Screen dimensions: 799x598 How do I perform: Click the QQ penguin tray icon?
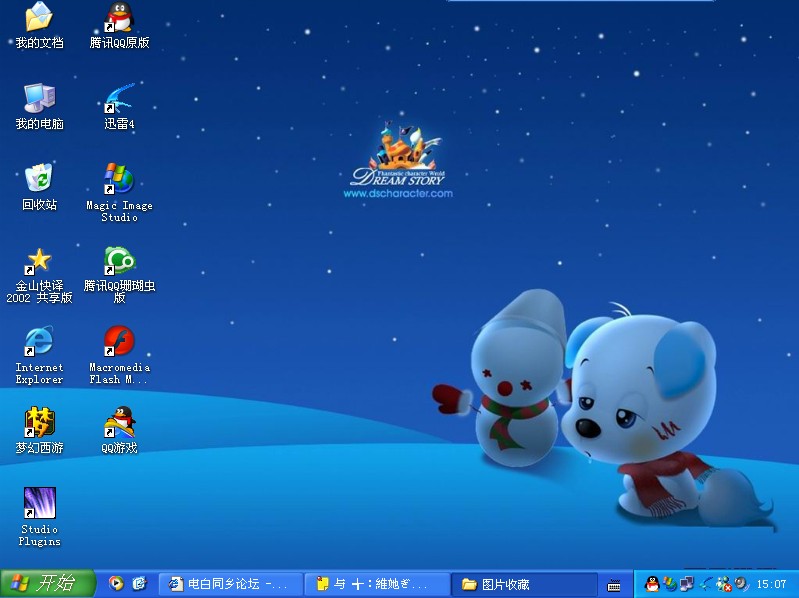pos(653,583)
